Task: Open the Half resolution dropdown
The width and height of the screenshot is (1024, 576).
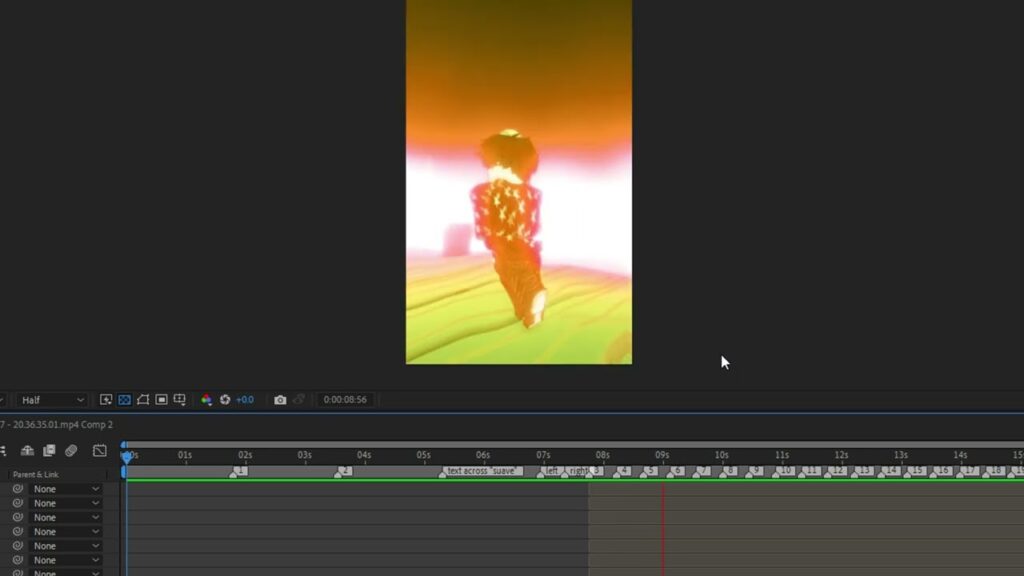Action: 52,400
